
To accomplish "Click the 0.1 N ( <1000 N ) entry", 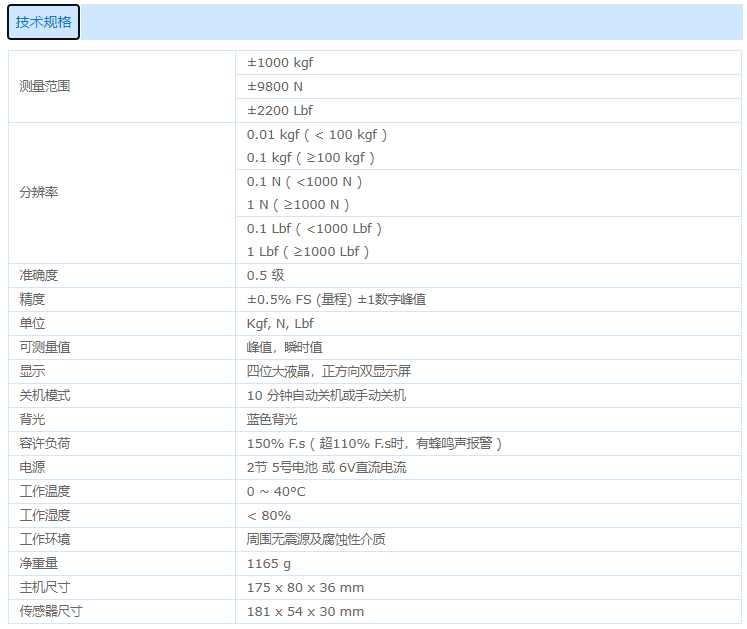I will point(304,181).
